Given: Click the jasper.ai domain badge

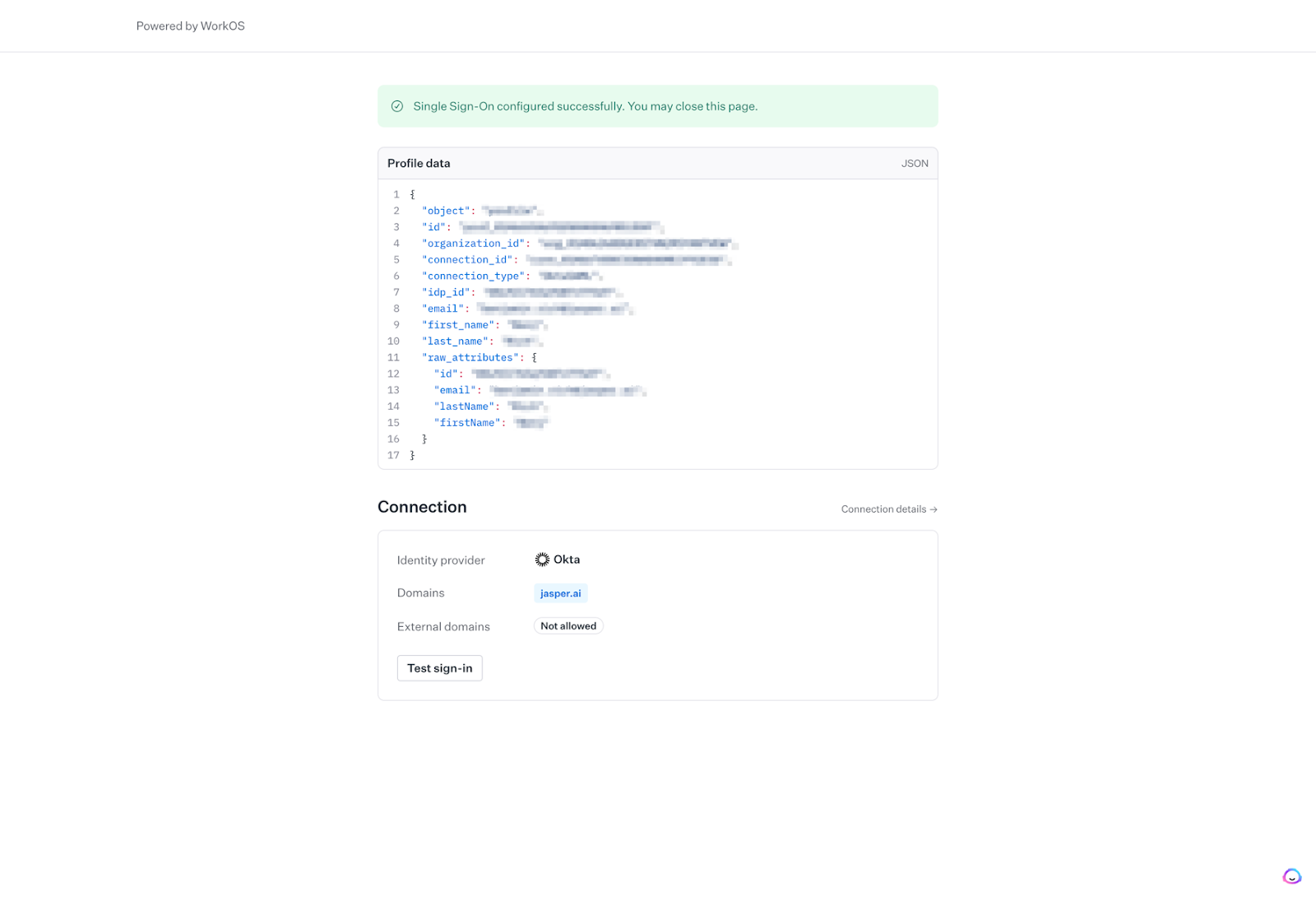Looking at the screenshot, I should click(x=560, y=593).
